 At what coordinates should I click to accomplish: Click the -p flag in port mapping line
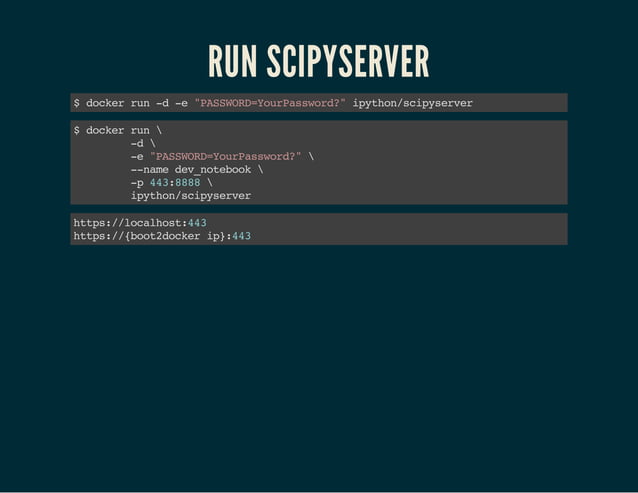coord(137,183)
